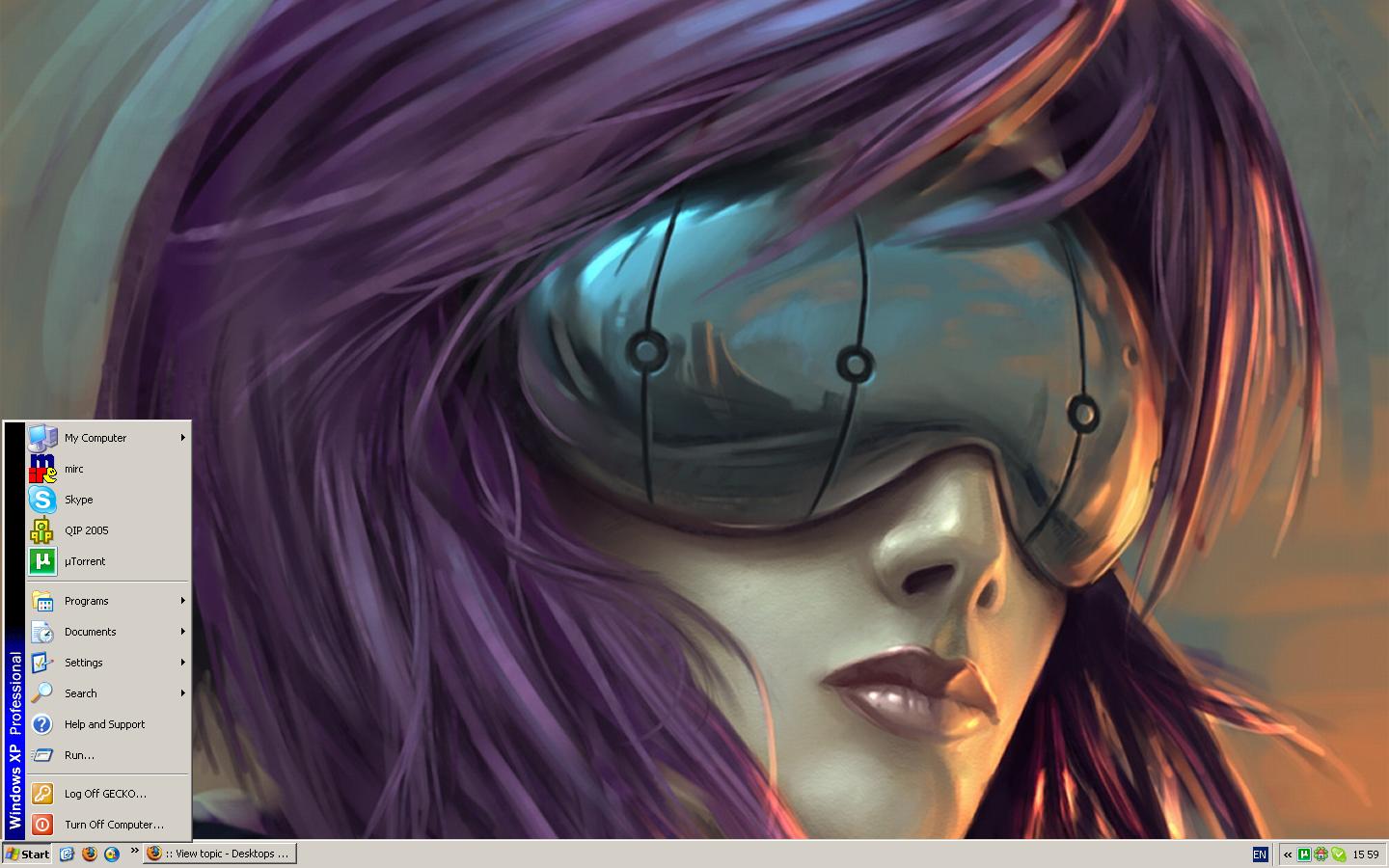Choose Turn Off Computer...
This screenshot has height=868, width=1389.
click(108, 825)
